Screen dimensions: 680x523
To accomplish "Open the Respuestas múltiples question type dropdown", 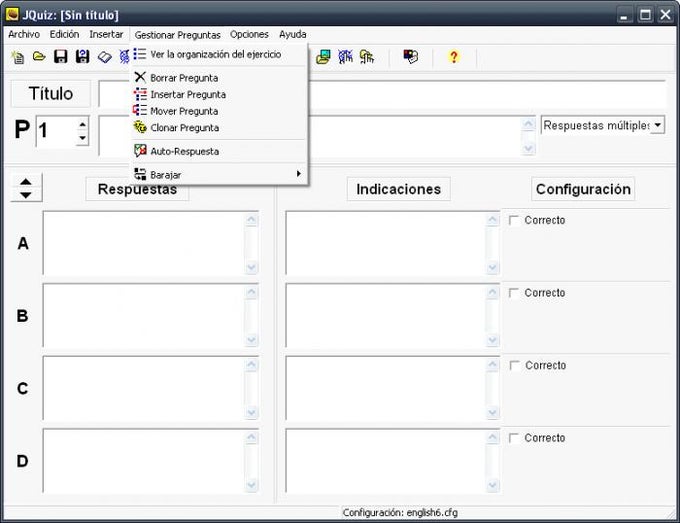I will [x=657, y=125].
